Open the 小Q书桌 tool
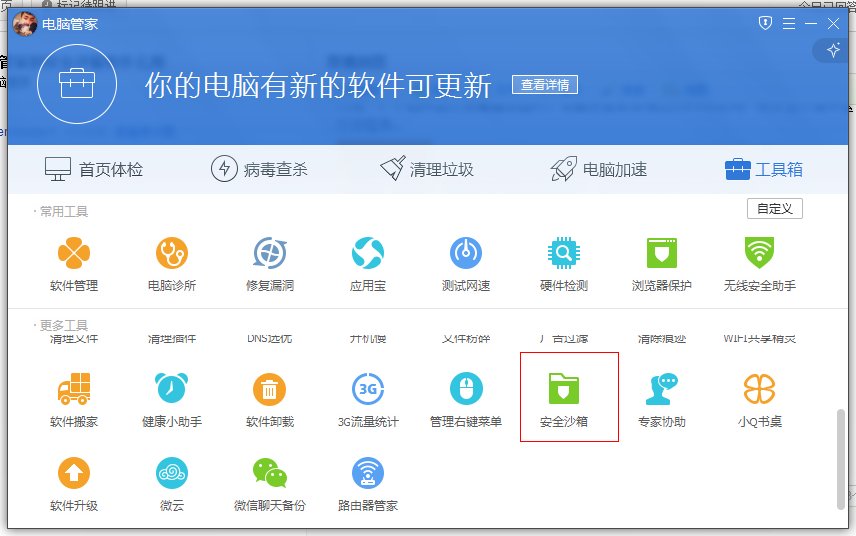This screenshot has height=536, width=856. [x=759, y=400]
